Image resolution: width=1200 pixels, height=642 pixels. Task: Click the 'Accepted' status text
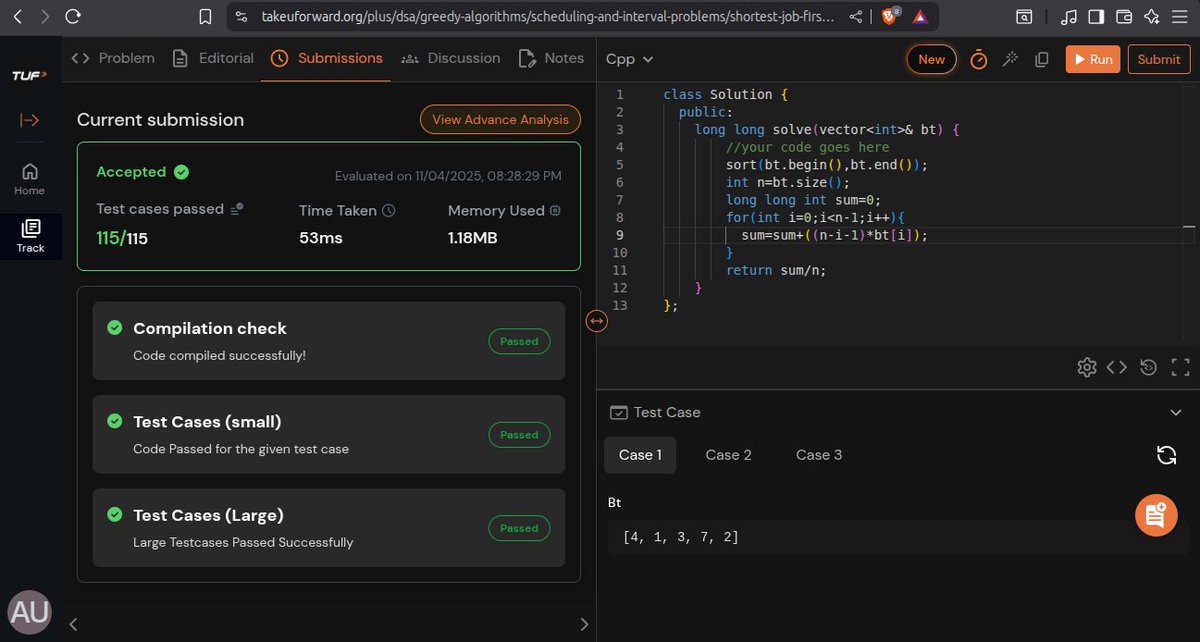click(x=131, y=172)
